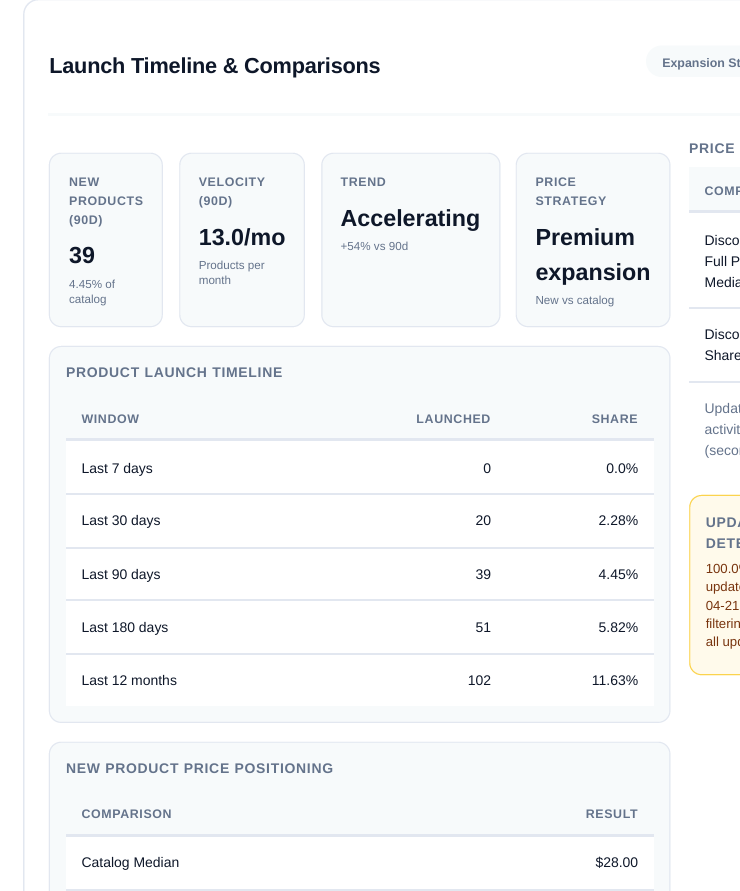Select the Premium expansion strategy card
The width and height of the screenshot is (740, 891).
point(593,240)
